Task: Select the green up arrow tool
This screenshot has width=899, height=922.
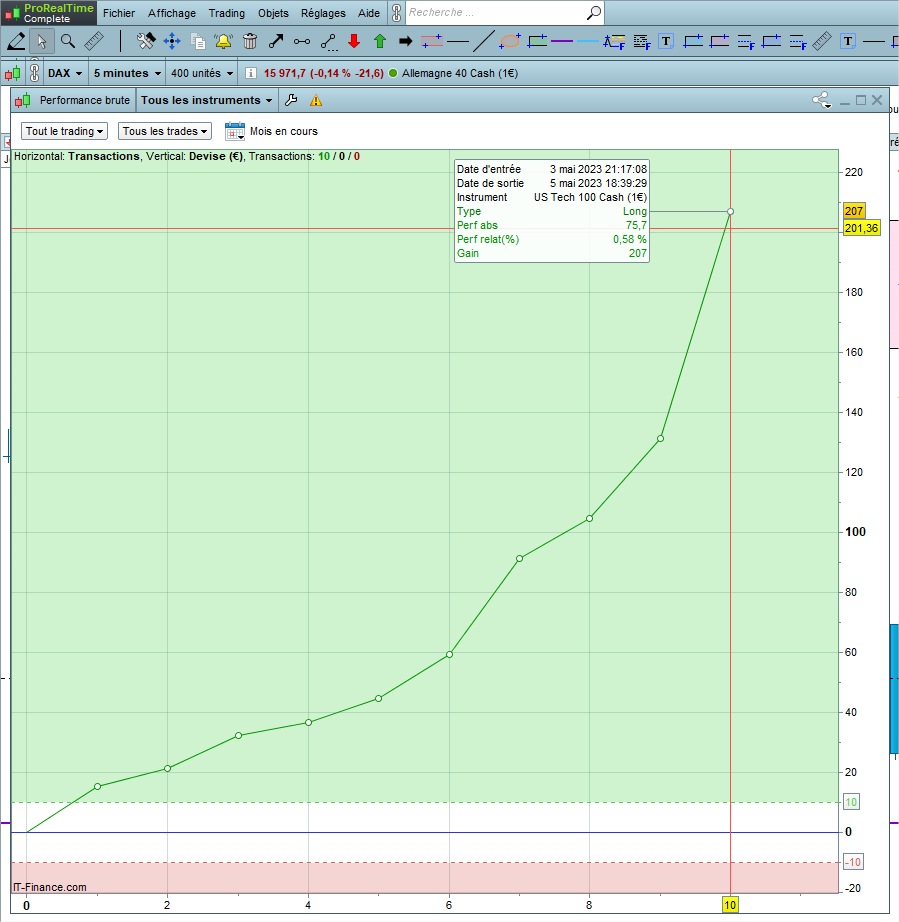Action: (379, 41)
